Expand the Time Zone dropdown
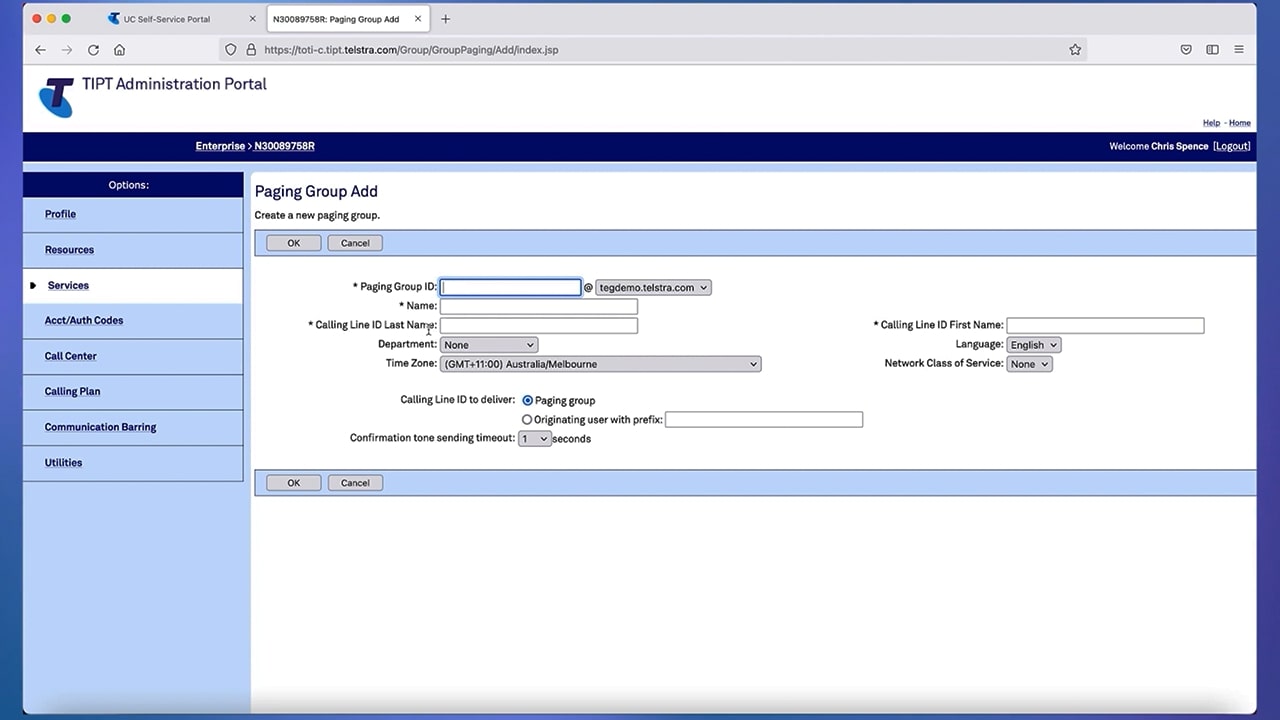The width and height of the screenshot is (1280, 720). [600, 364]
